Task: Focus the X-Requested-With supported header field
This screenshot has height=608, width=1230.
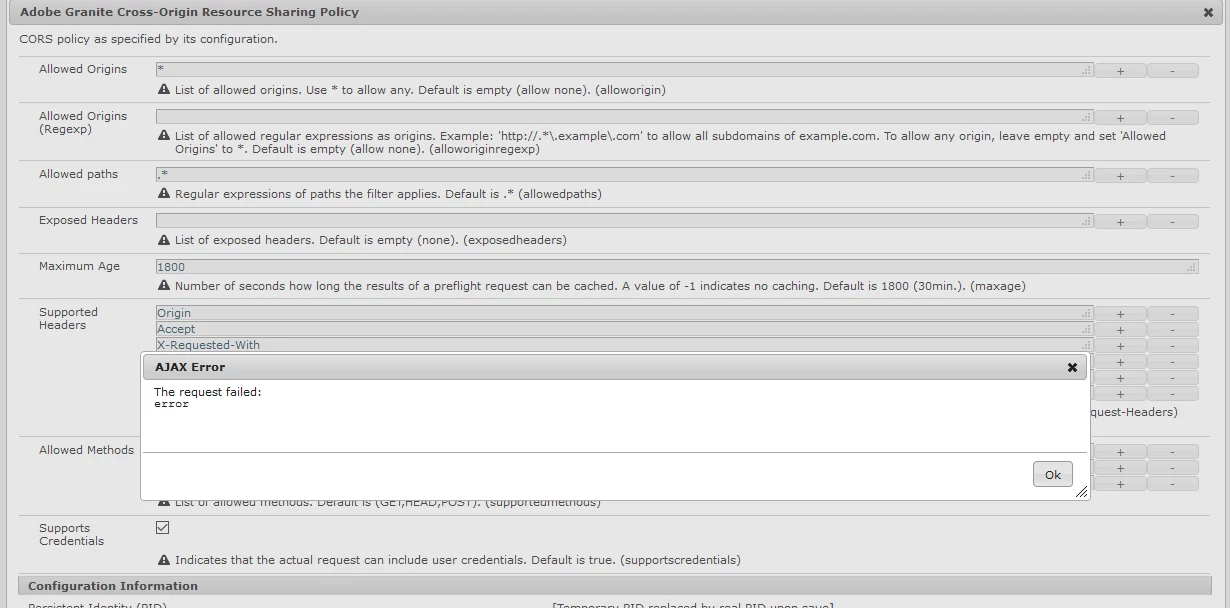Action: click(624, 345)
